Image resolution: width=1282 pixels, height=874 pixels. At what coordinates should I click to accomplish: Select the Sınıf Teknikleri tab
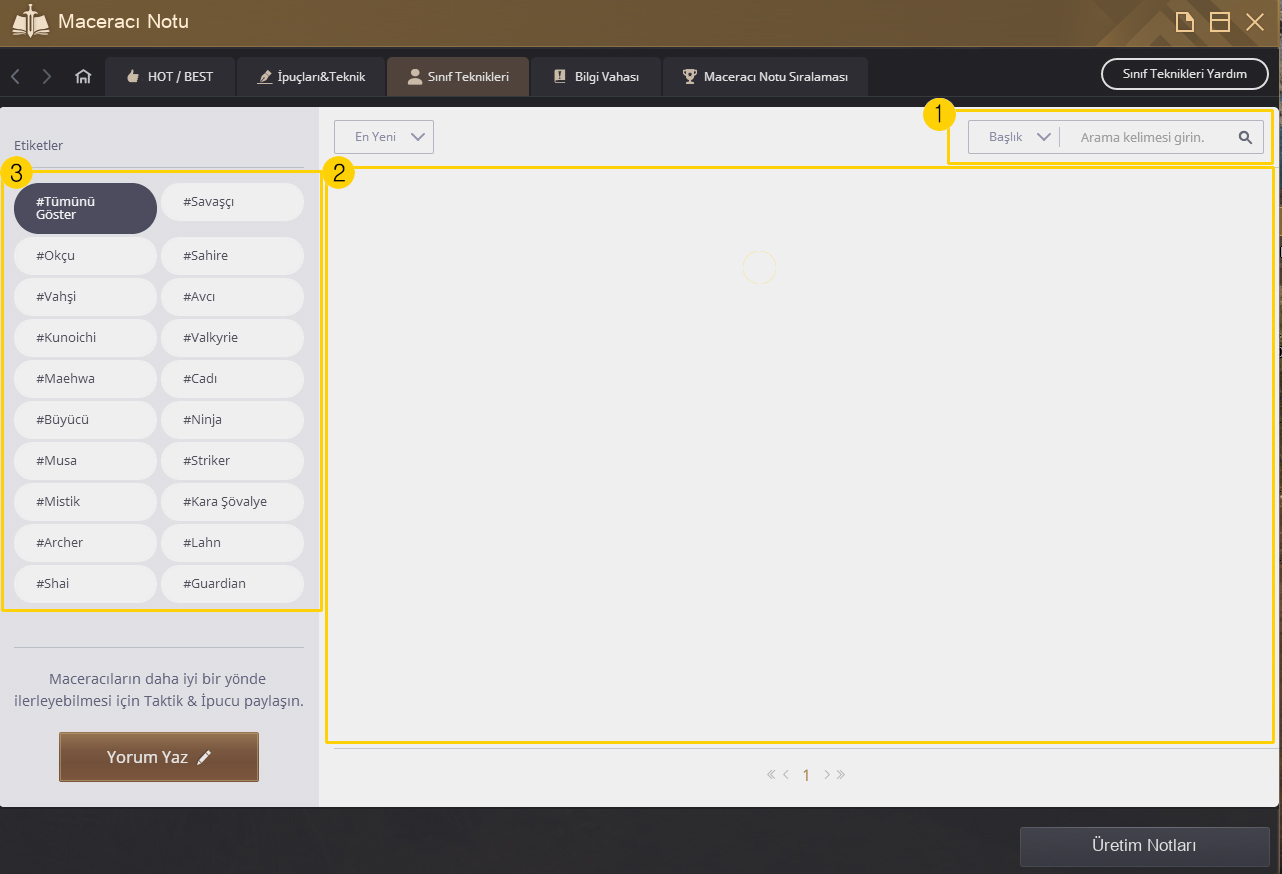tap(458, 77)
